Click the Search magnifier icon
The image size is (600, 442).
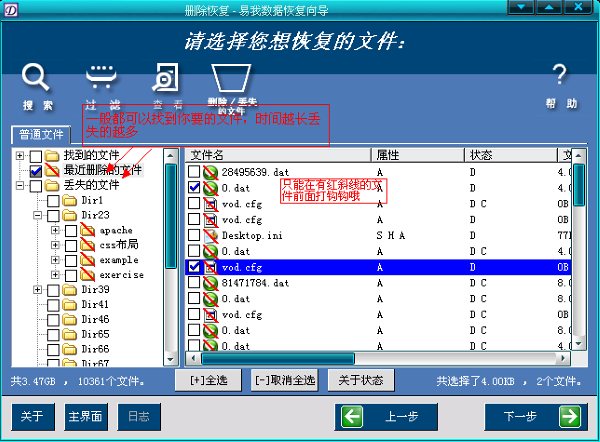[36, 77]
